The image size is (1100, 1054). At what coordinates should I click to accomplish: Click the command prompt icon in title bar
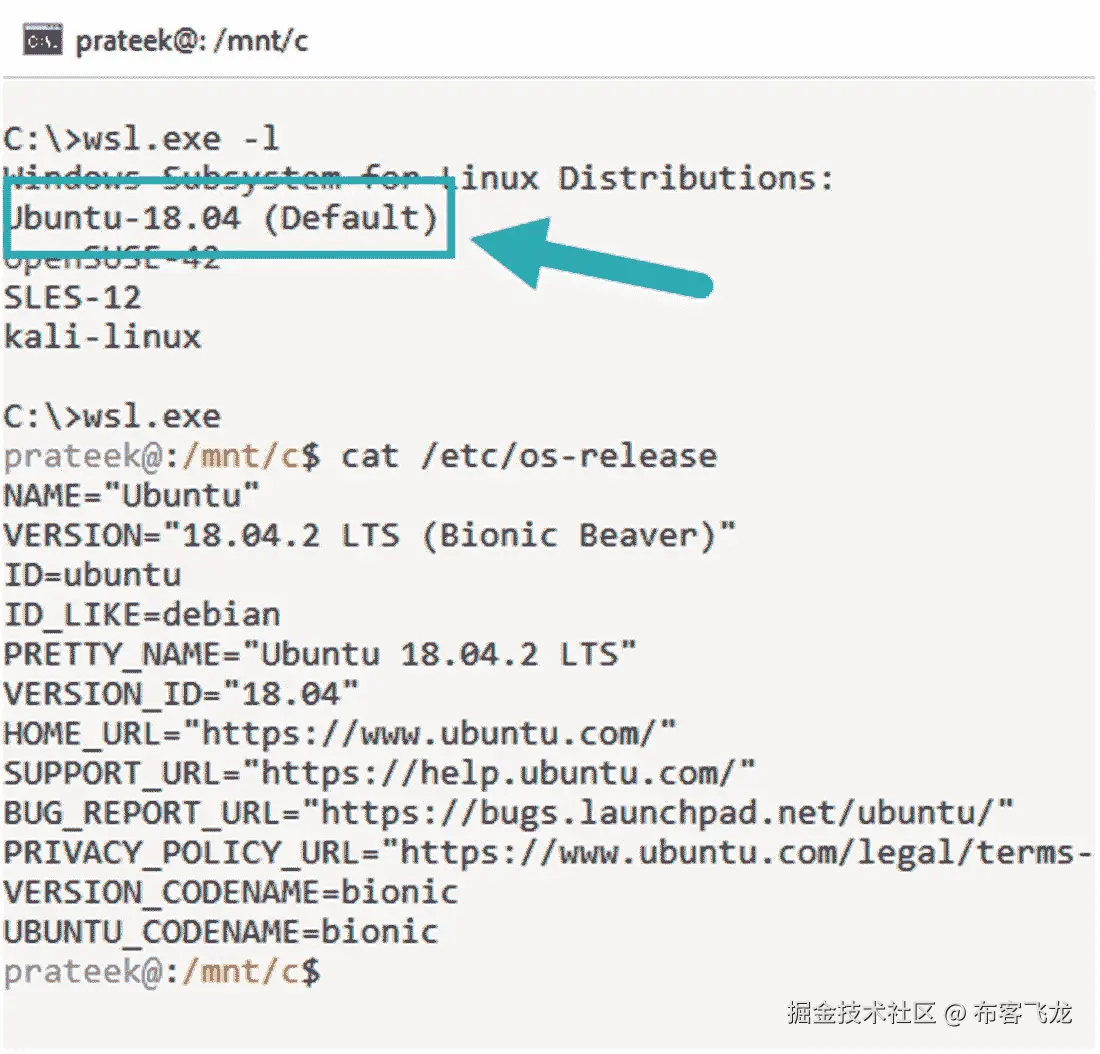[x=43, y=41]
